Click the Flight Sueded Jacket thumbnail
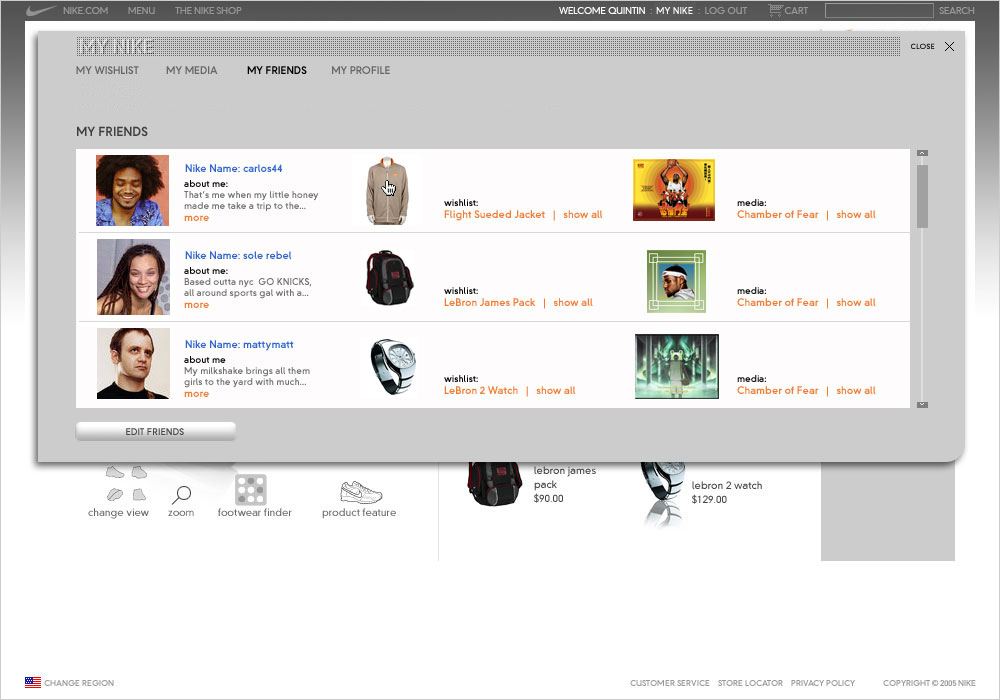This screenshot has height=700, width=1000. pos(385,190)
